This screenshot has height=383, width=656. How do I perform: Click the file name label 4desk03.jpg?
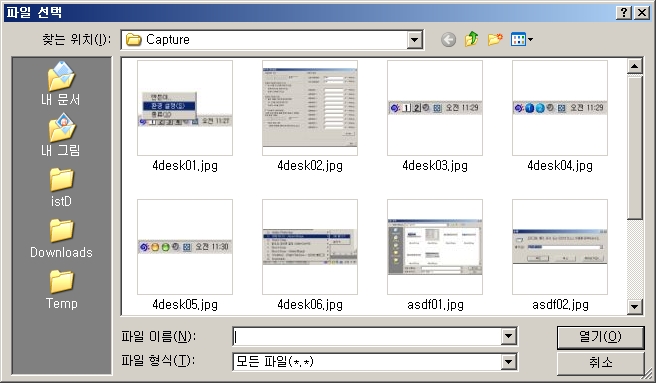point(435,166)
